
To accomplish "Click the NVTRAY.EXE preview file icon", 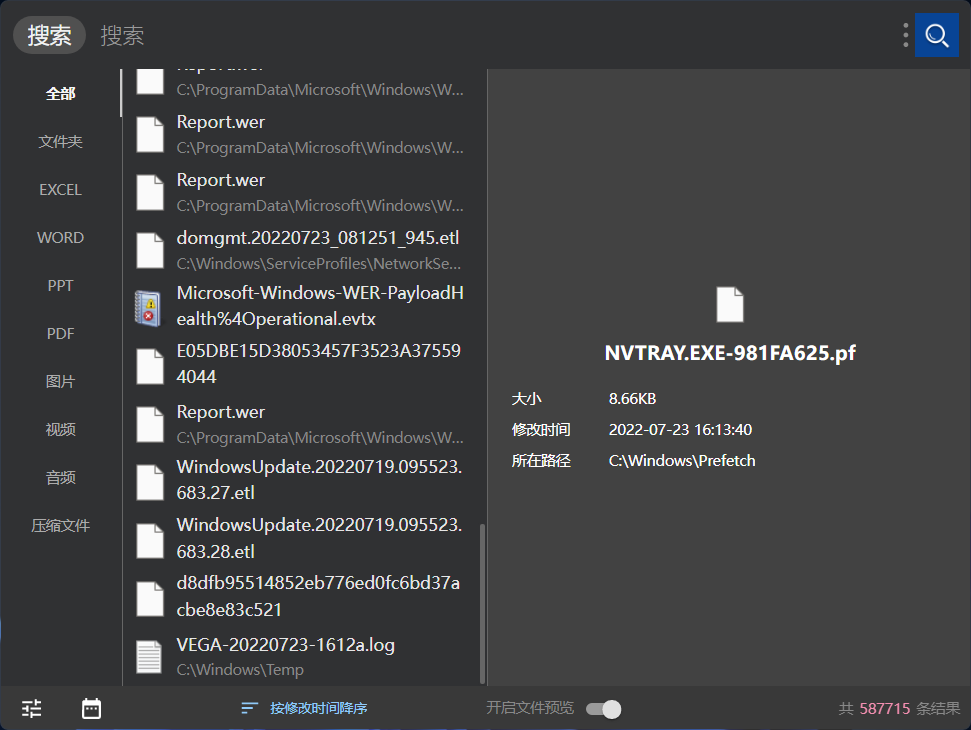I will tap(729, 305).
